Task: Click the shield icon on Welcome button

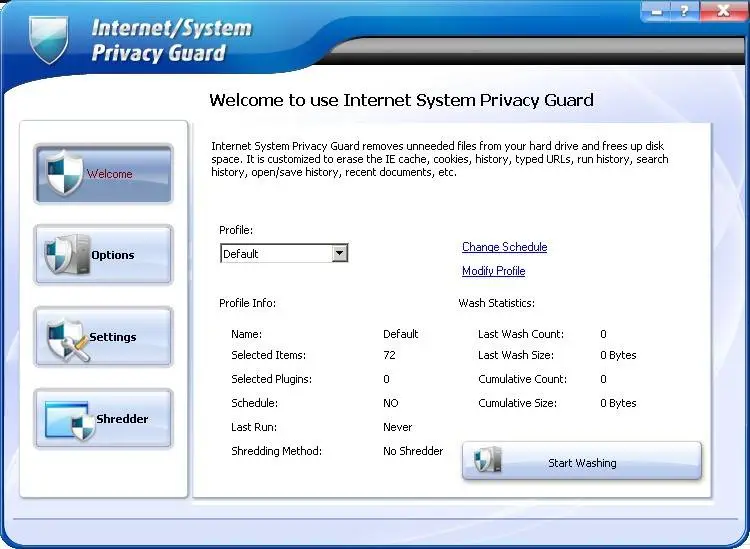Action: pyautogui.click(x=65, y=173)
